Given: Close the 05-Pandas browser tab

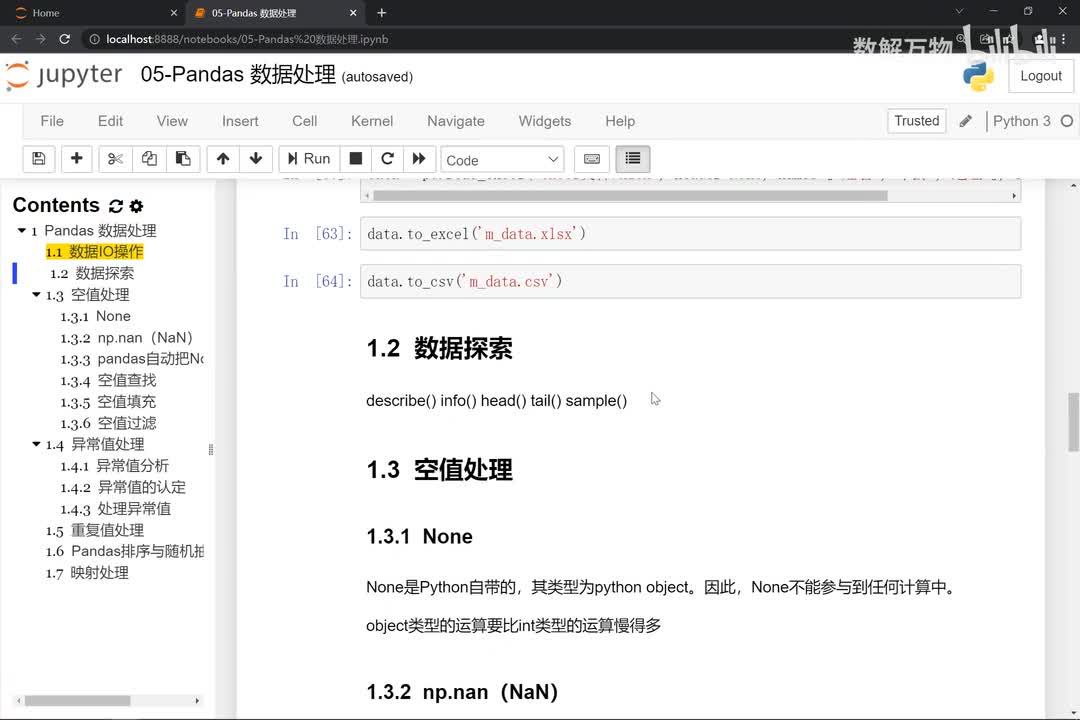Looking at the screenshot, I should coord(353,13).
